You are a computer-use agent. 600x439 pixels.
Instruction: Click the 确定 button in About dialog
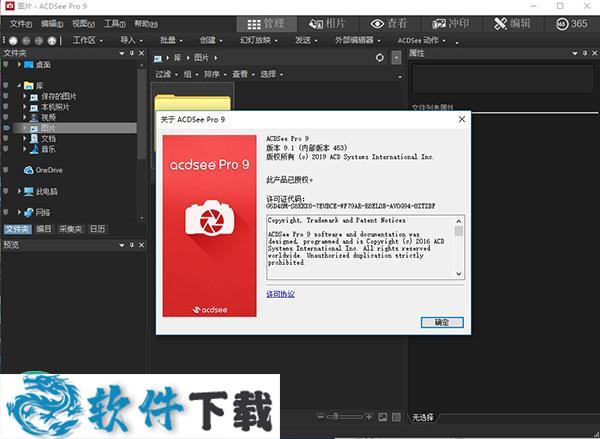click(442, 322)
